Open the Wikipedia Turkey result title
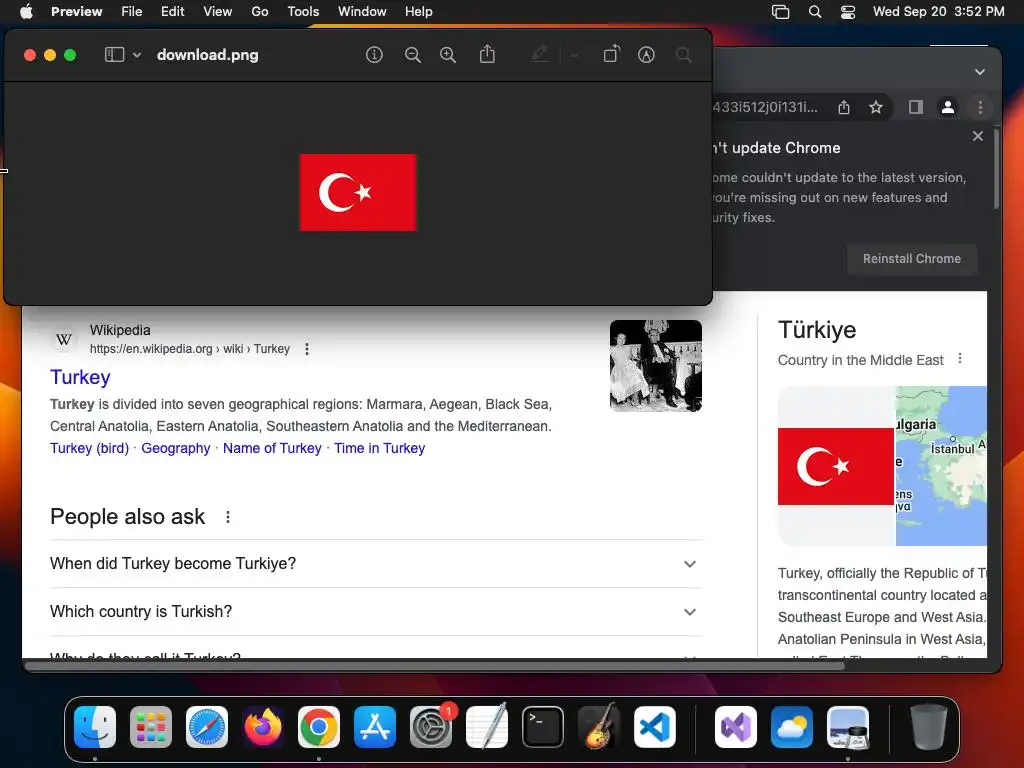This screenshot has height=768, width=1024. tap(80, 377)
